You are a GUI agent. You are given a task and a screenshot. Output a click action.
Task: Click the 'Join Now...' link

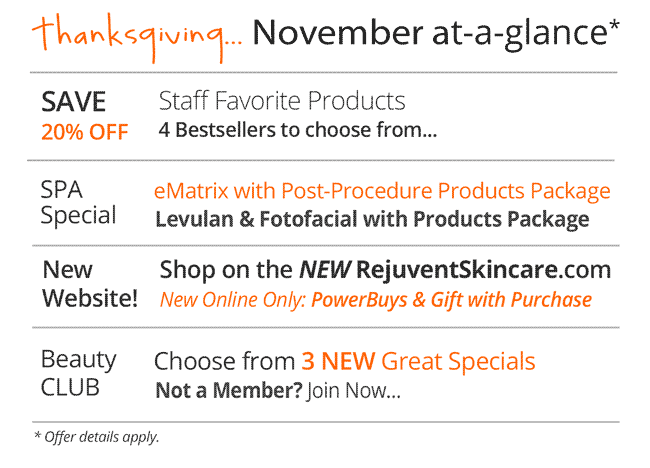pos(354,391)
